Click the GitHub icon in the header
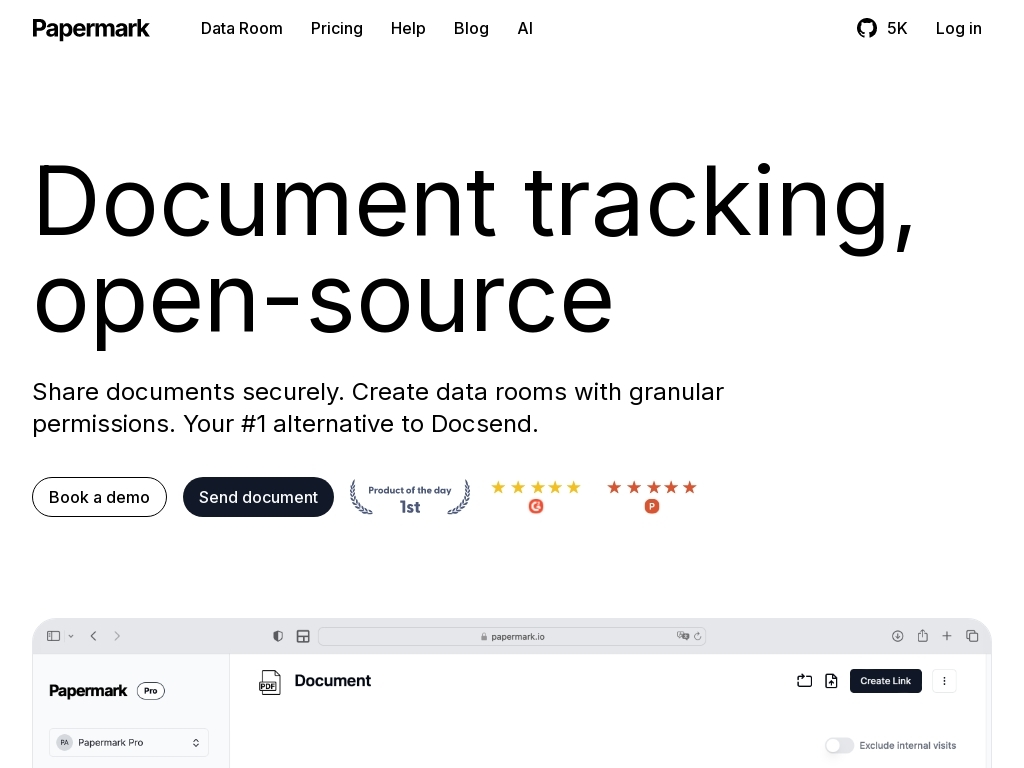 click(867, 28)
